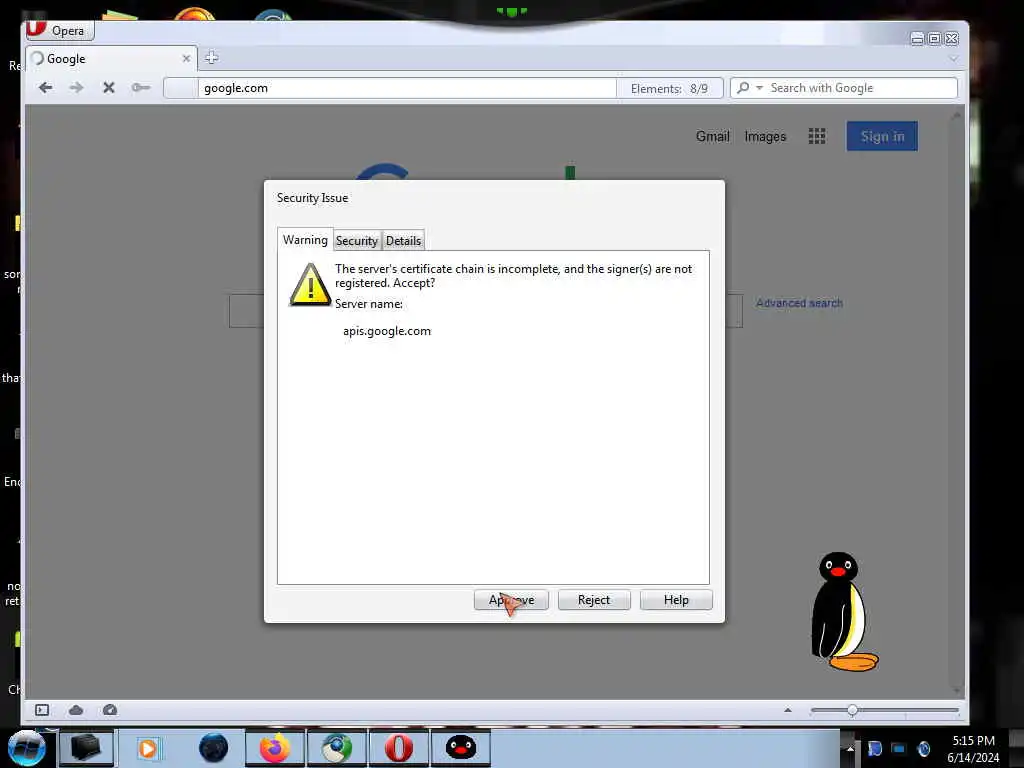Go back with the back arrow
Viewport: 1024px width, 768px height.
(45, 88)
